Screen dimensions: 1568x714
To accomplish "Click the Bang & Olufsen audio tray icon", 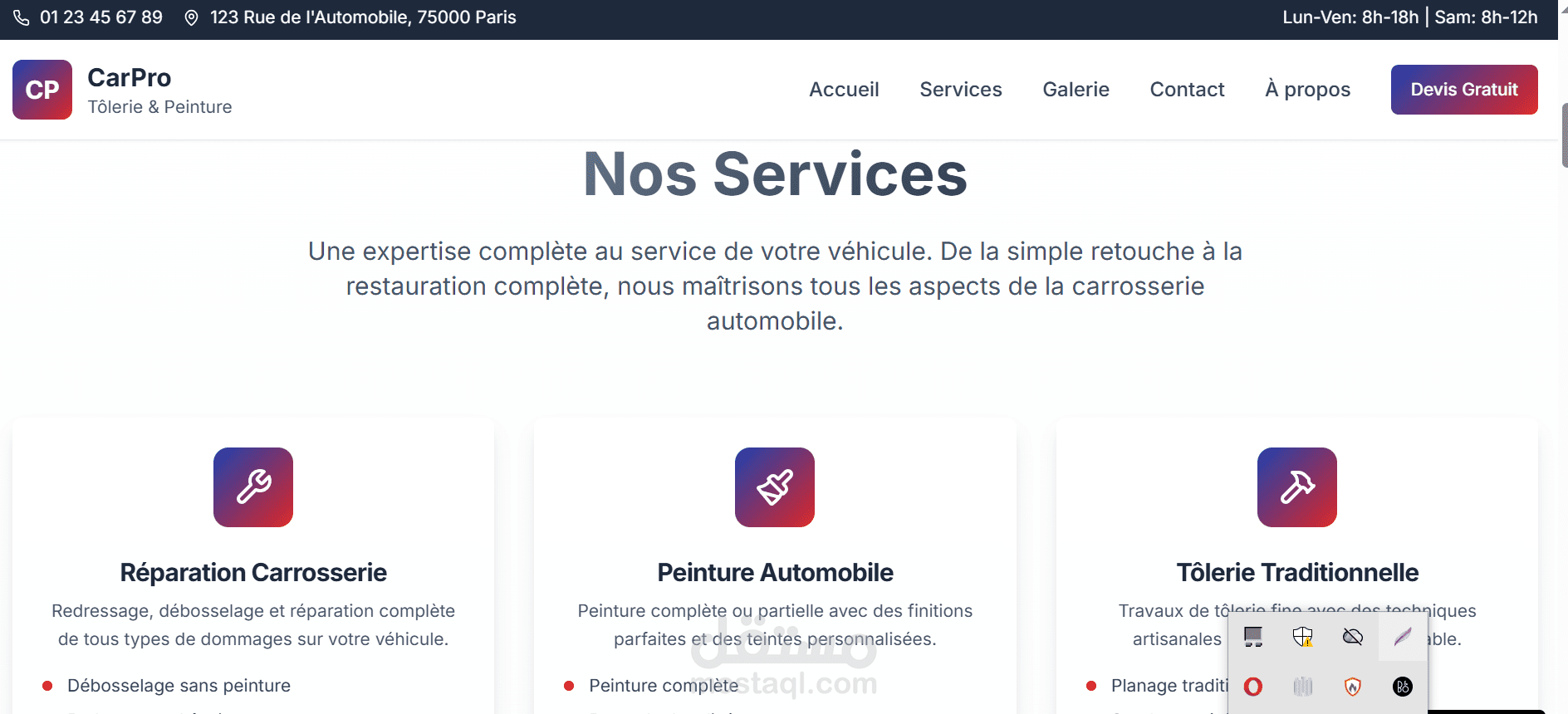I will point(1403,687).
